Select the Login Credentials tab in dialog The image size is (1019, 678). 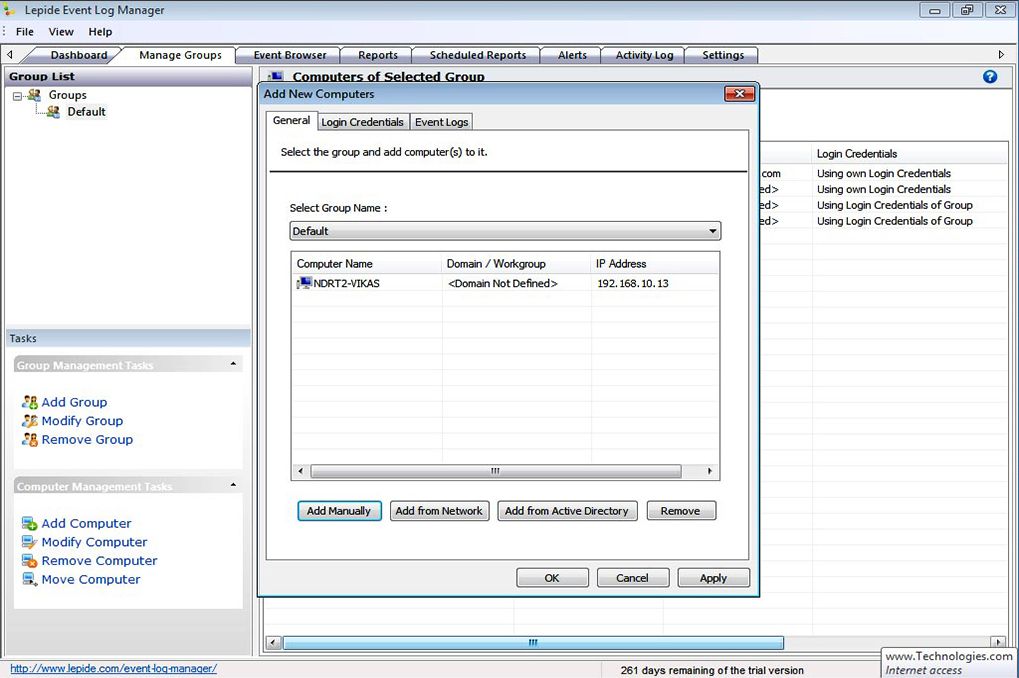point(362,122)
